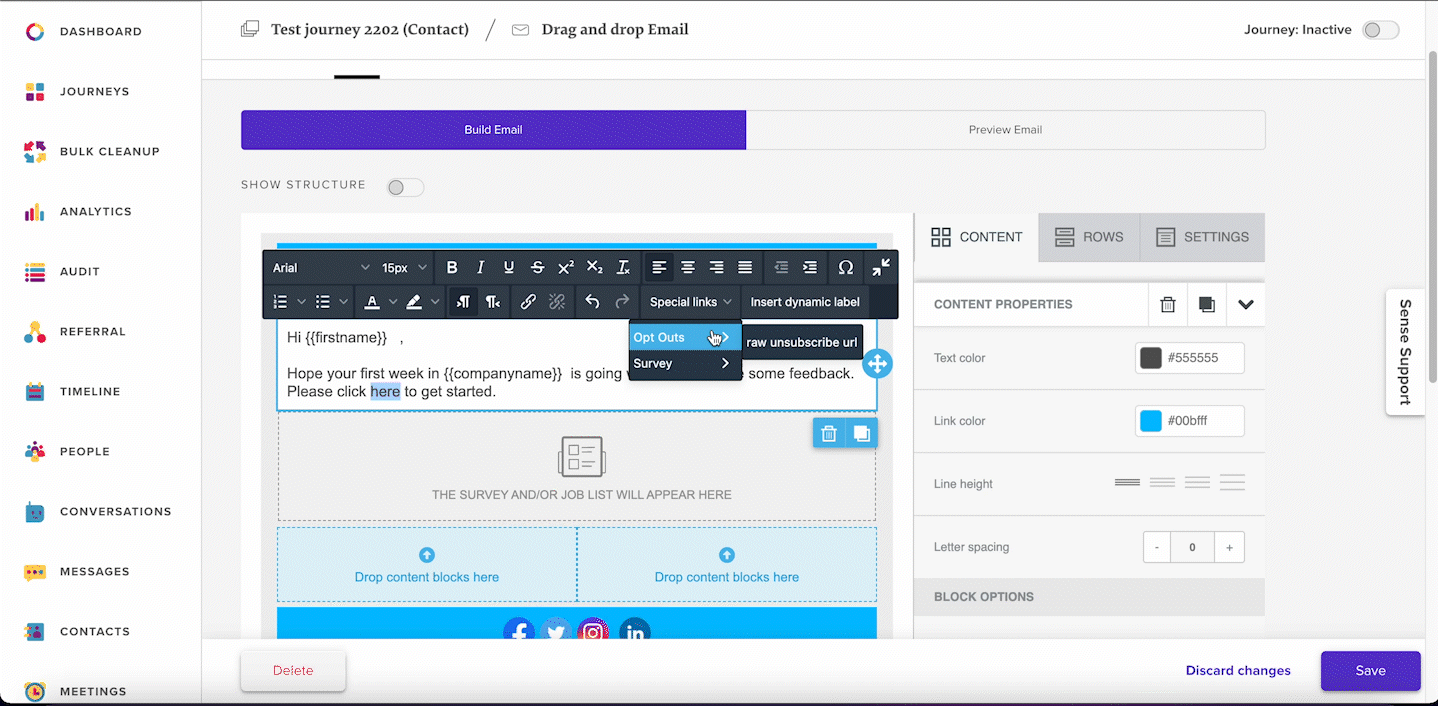Viewport: 1438px width, 706px height.
Task: Expand the Survey submenu
Action: pyautogui.click(x=685, y=363)
